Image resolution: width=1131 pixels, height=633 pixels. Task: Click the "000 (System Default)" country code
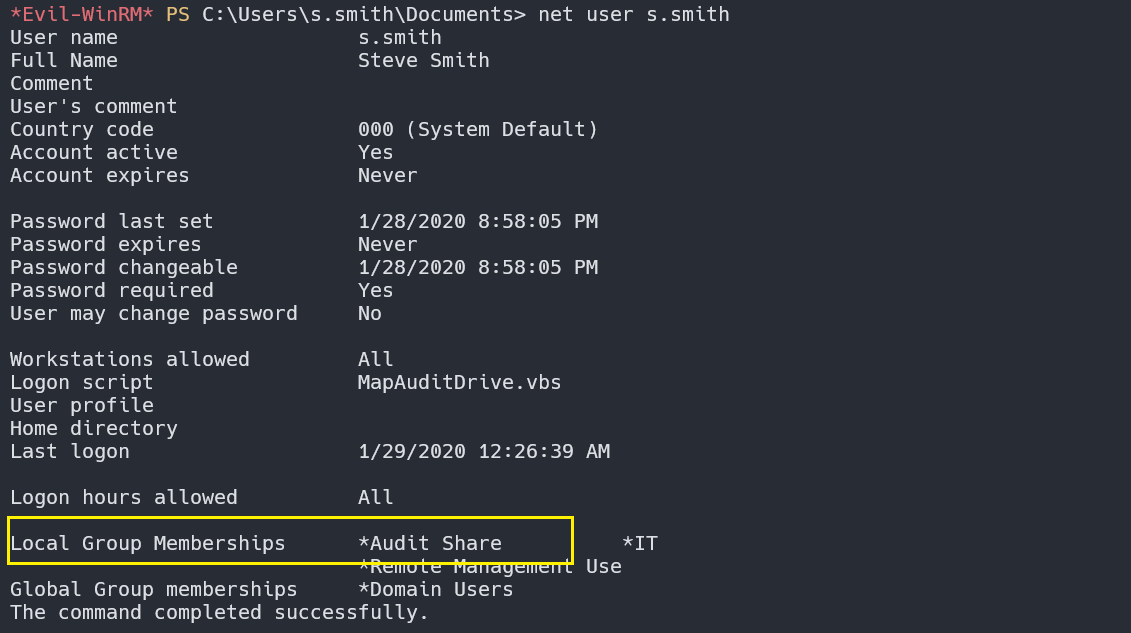click(477, 130)
